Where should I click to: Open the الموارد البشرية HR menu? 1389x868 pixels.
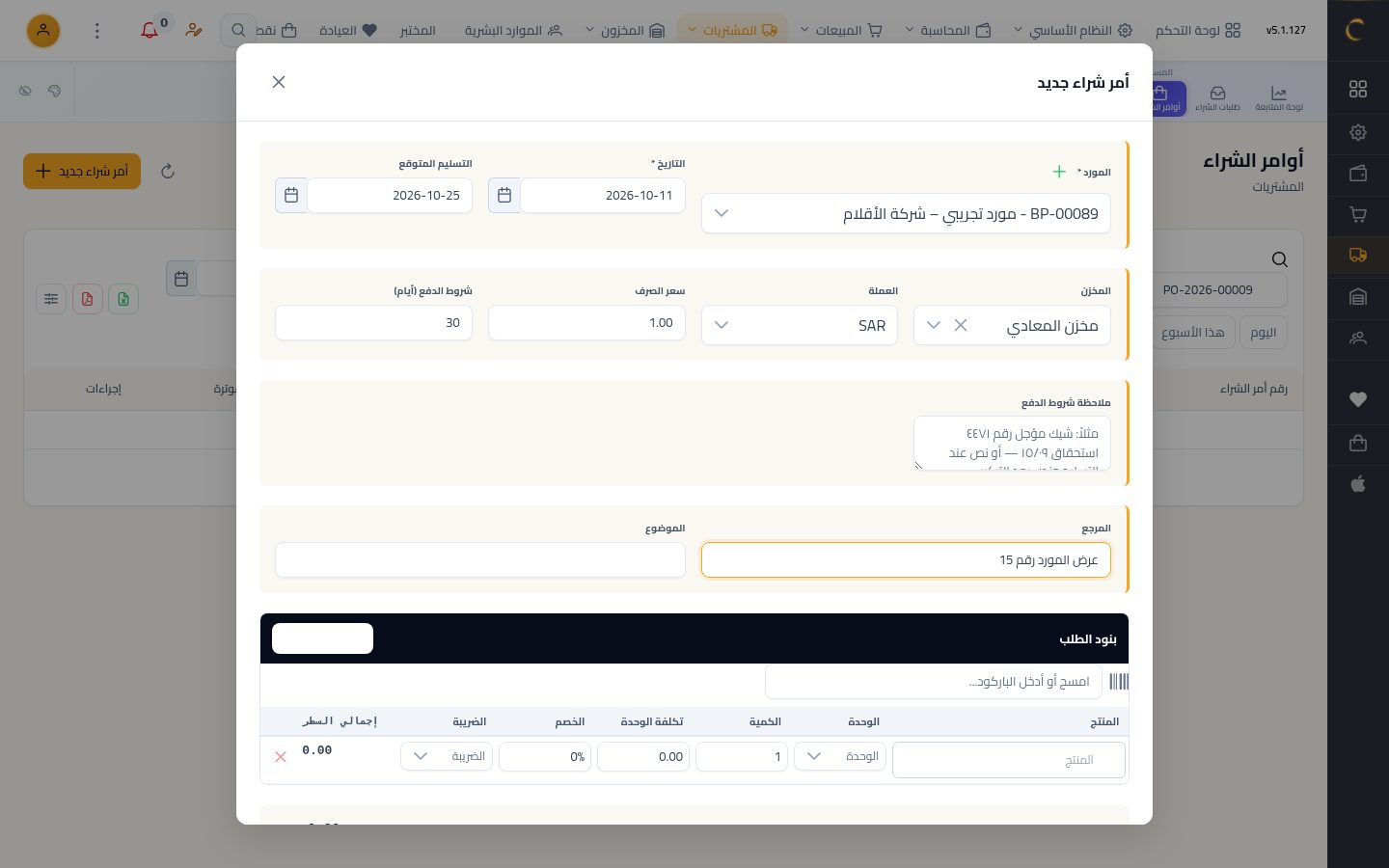click(513, 31)
